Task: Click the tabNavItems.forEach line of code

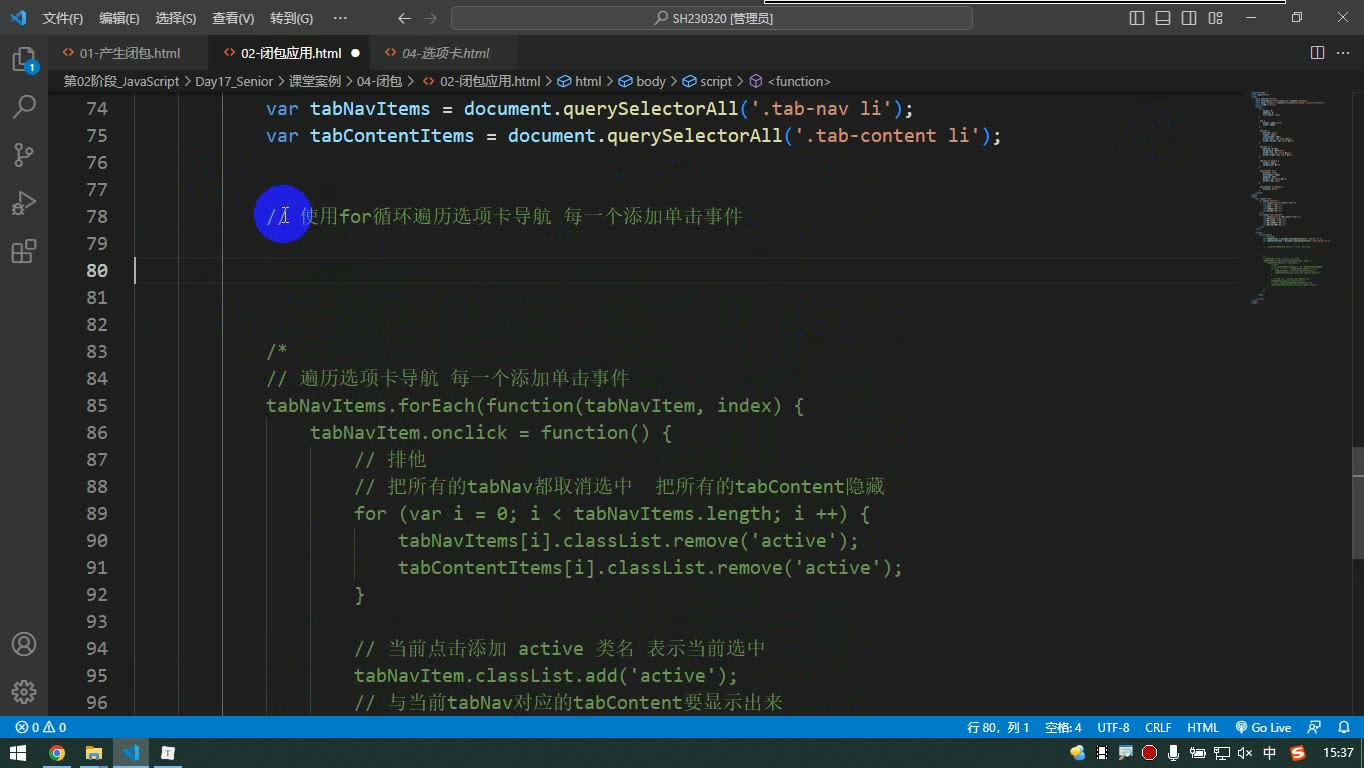Action: point(535,405)
